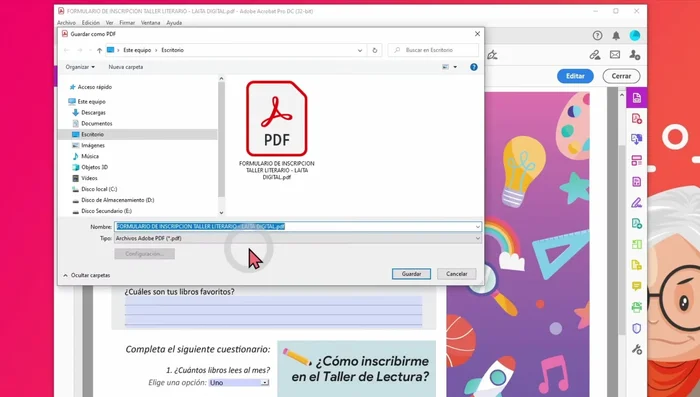The width and height of the screenshot is (700, 397).
Task: Open the Tipo file type dropdown
Action: tap(298, 238)
